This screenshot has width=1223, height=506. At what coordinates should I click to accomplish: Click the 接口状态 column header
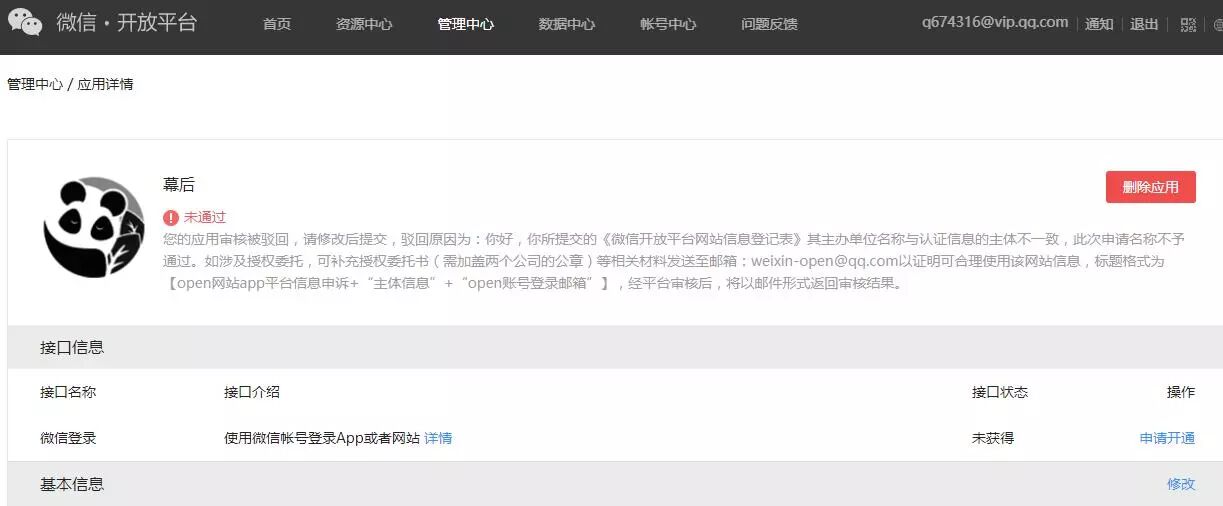pyautogui.click(x=1000, y=392)
